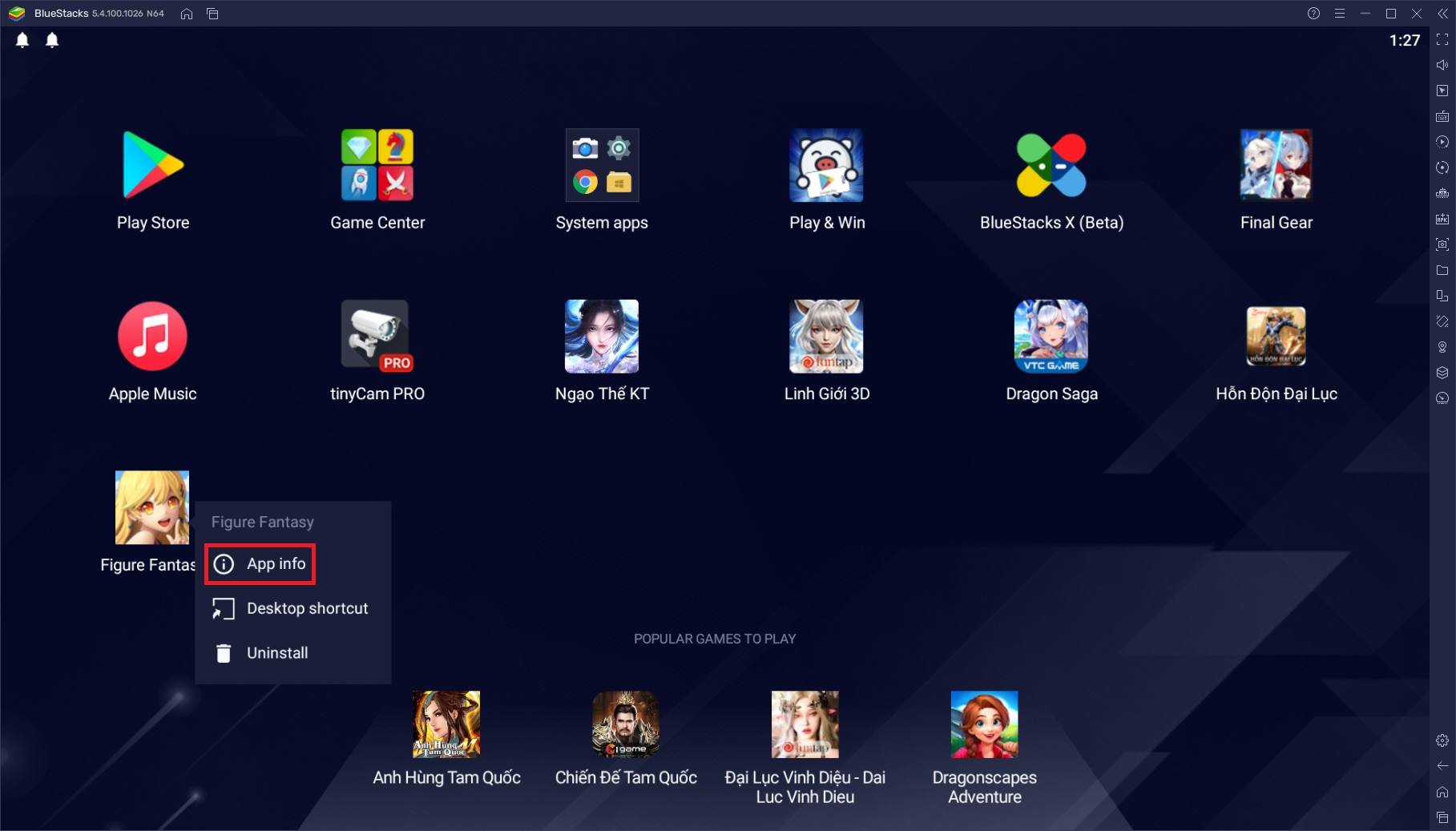This screenshot has height=831, width=1456.
Task: Click the Figure Fantasy app icon
Action: 152,507
